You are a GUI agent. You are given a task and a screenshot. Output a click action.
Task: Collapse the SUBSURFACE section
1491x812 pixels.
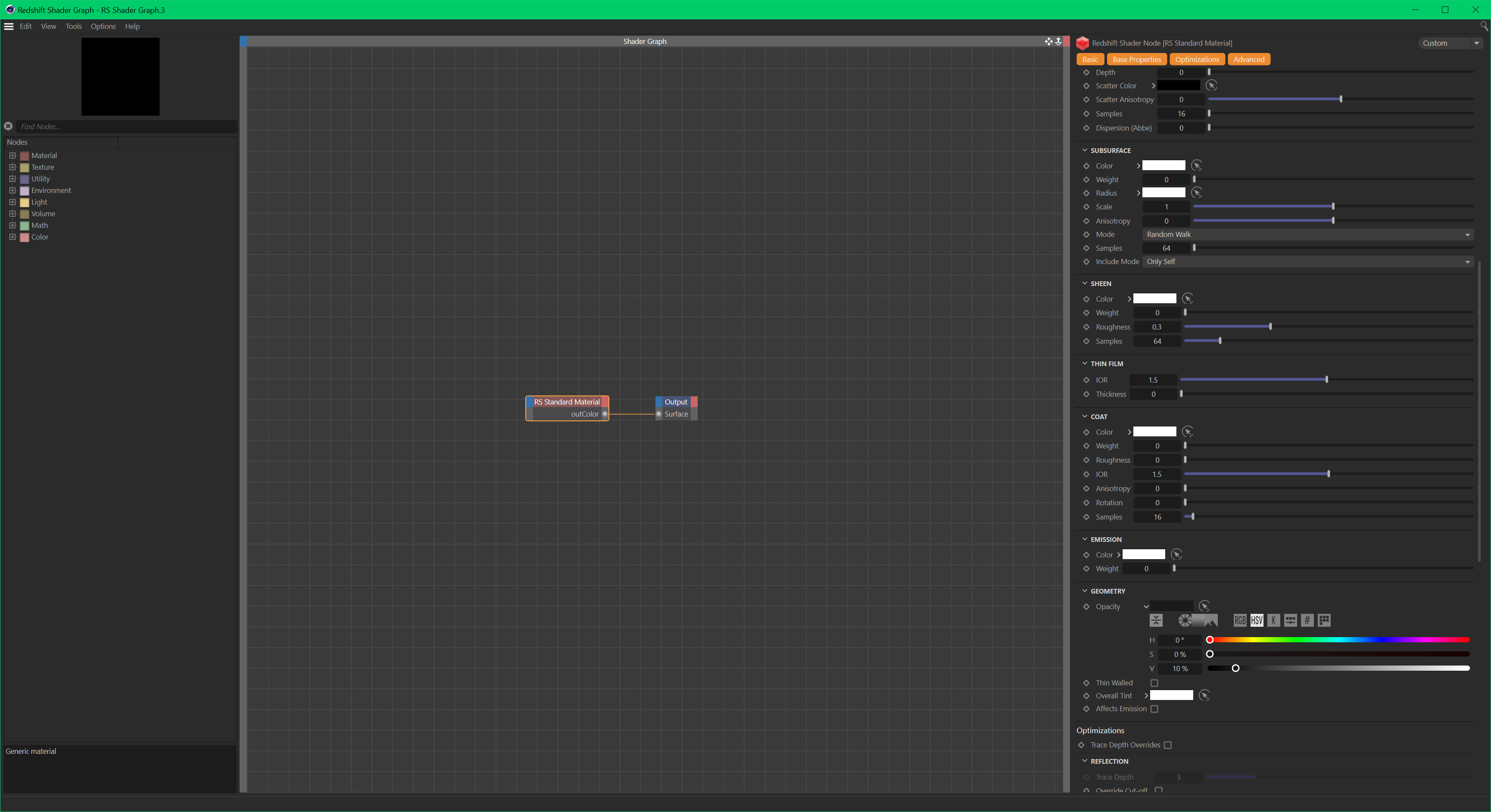point(1084,150)
